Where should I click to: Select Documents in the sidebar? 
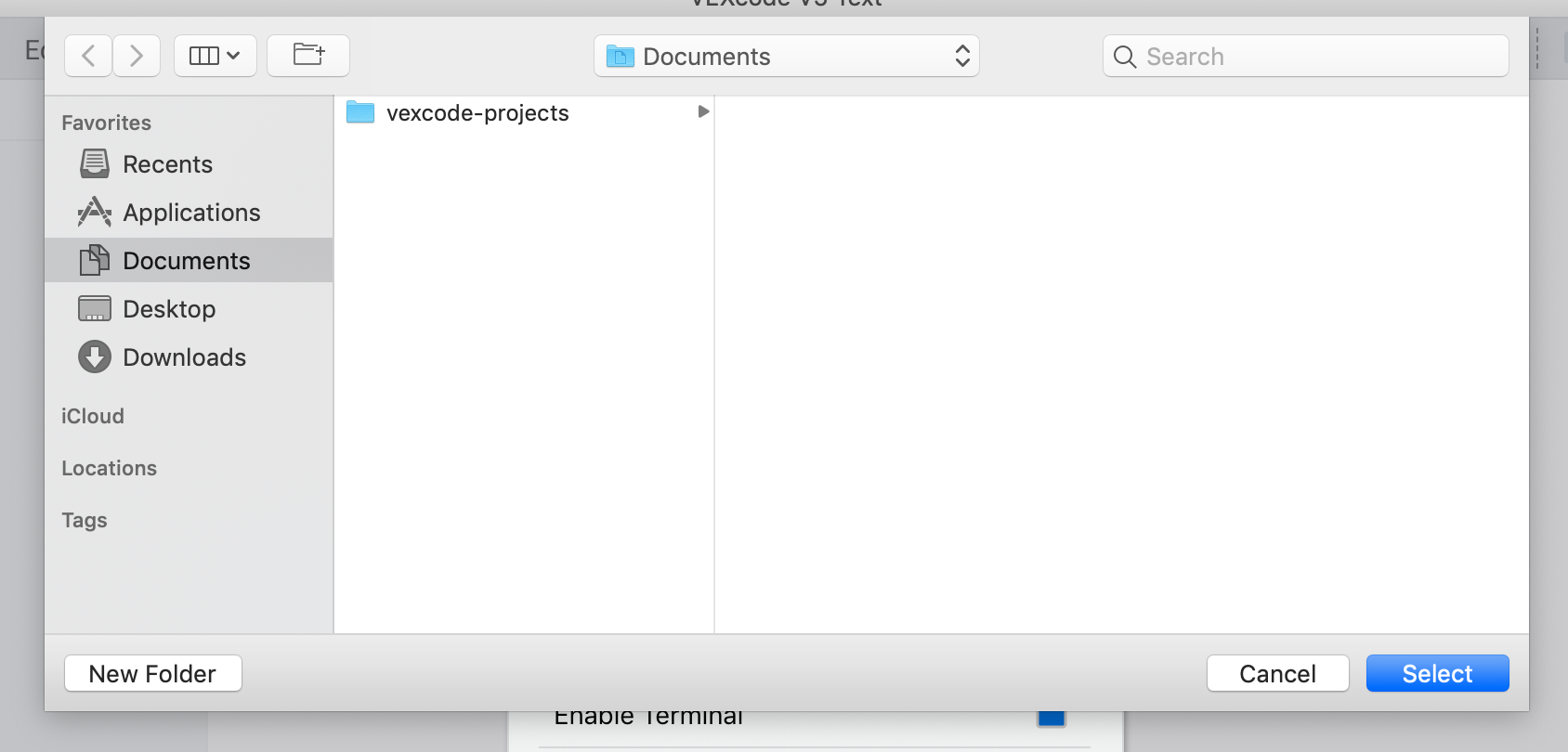186,261
